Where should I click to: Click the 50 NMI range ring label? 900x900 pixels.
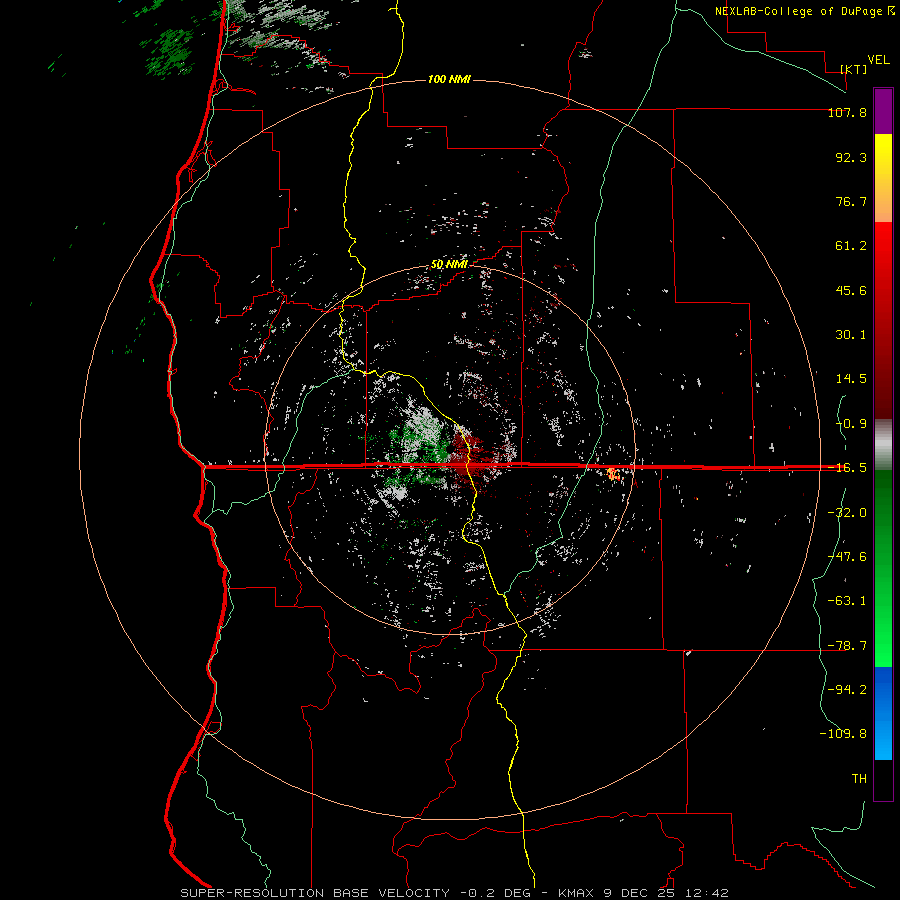[x=449, y=265]
